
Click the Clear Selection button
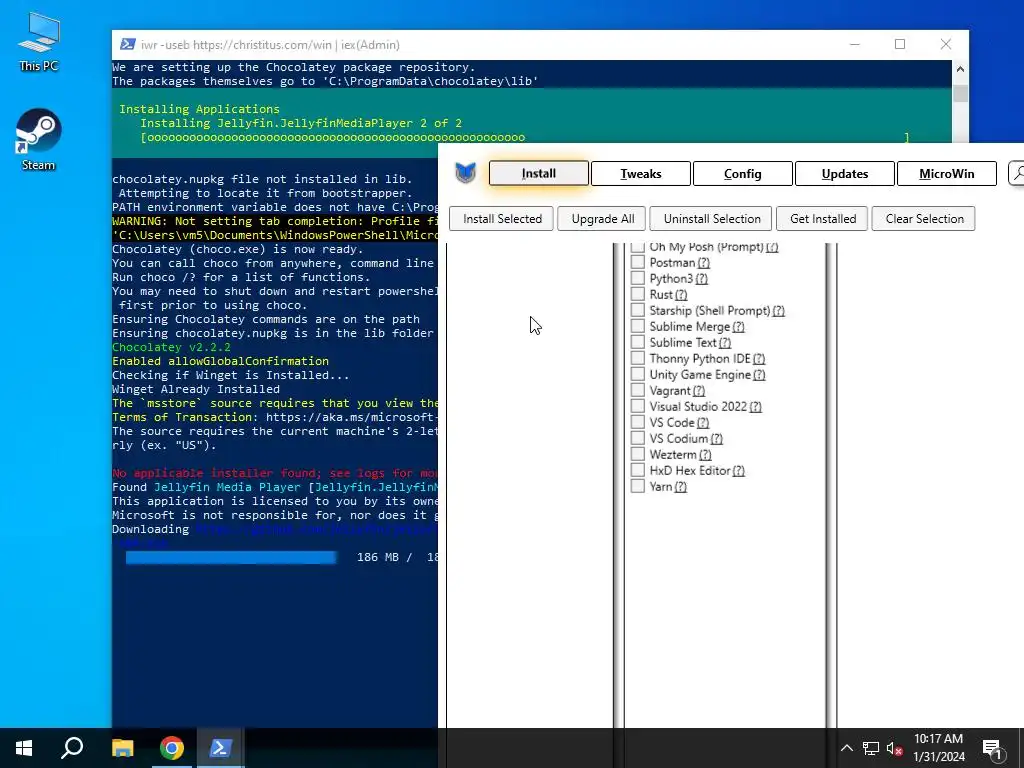(x=924, y=219)
